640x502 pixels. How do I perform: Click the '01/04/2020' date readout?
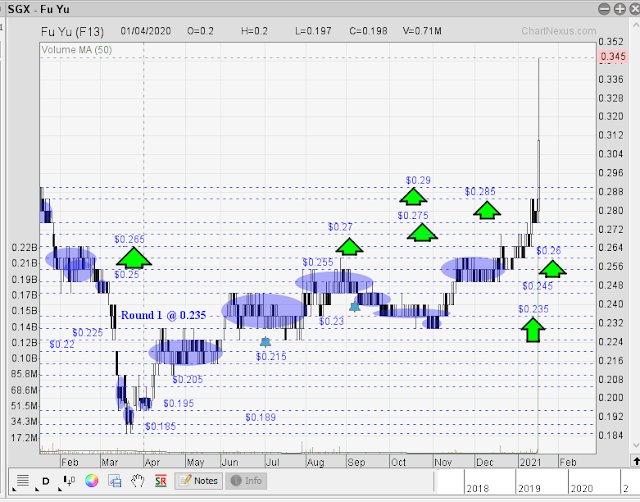[x=146, y=31]
